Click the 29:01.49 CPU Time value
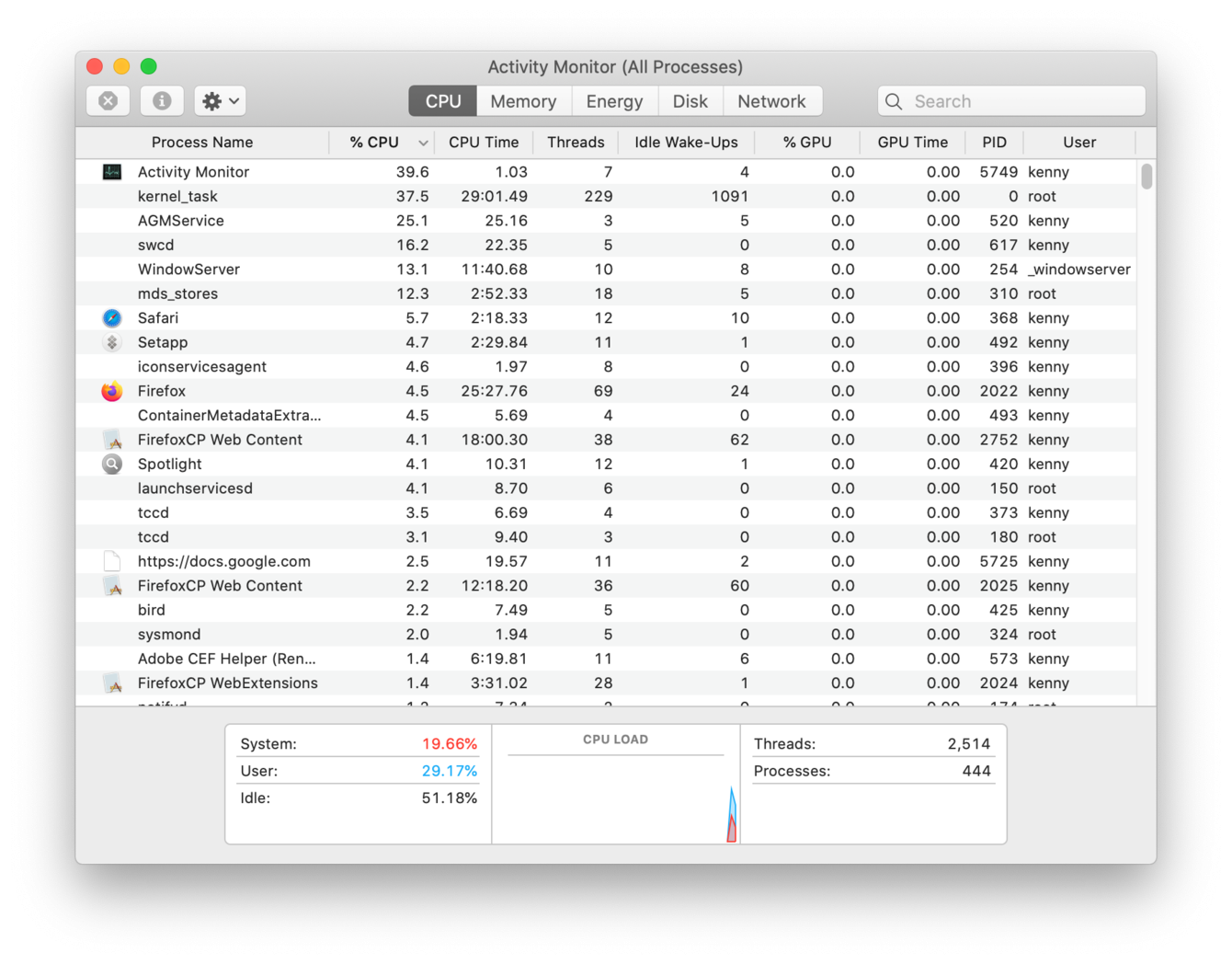Screen dimensions: 1232x964 point(495,196)
